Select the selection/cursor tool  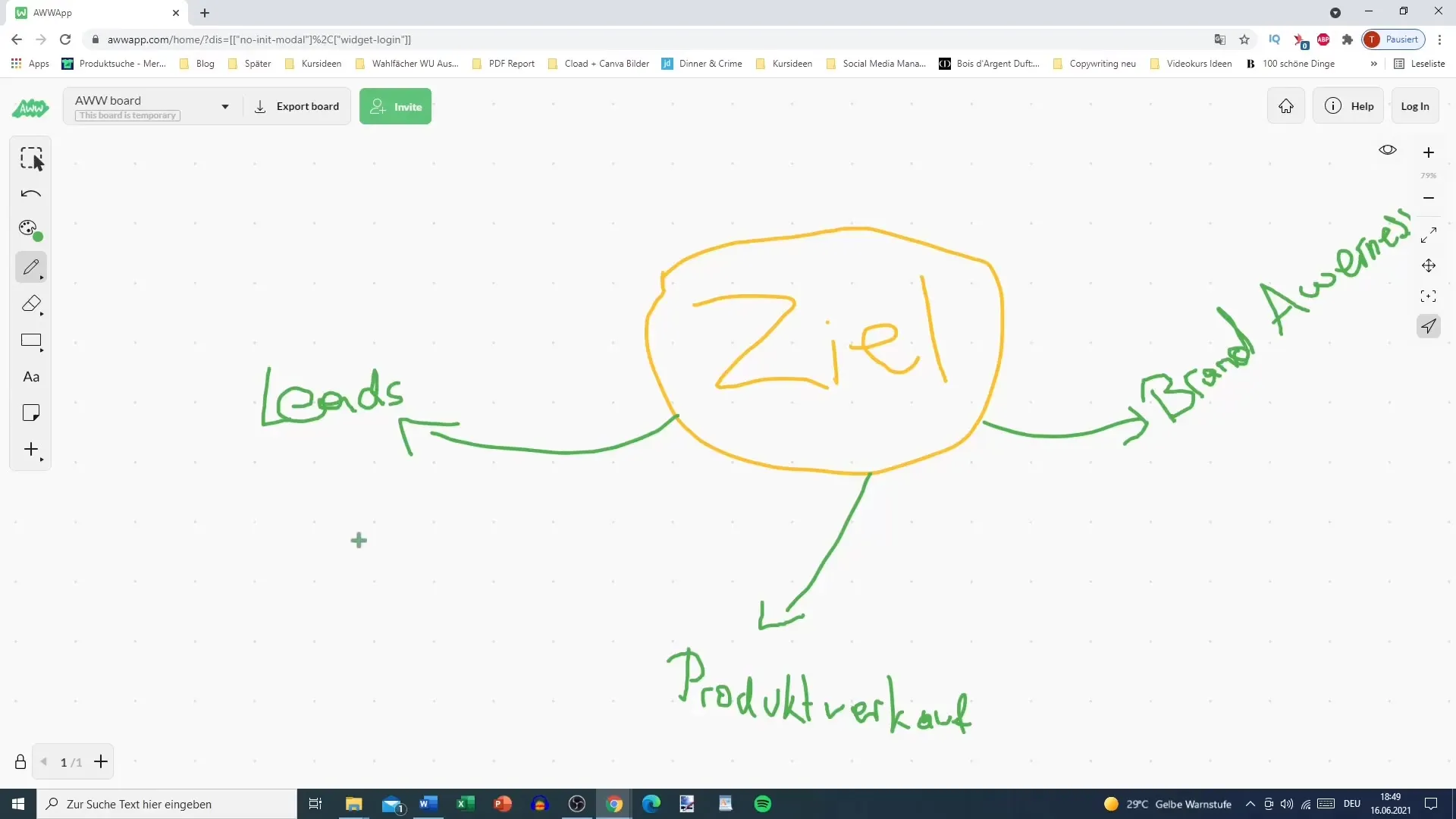(x=31, y=157)
